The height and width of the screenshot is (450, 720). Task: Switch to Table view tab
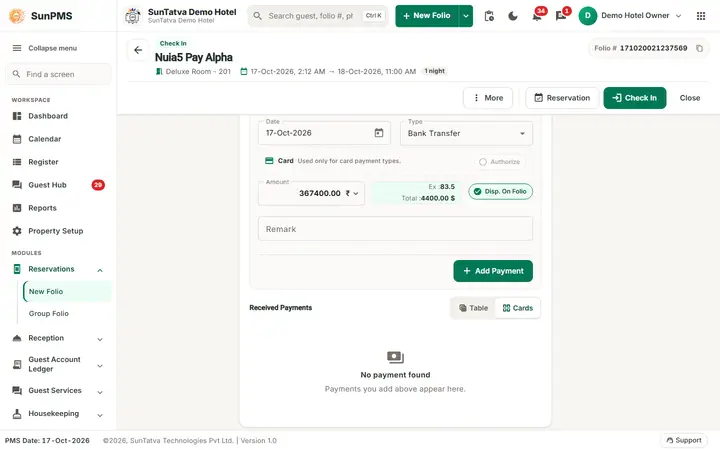click(473, 308)
